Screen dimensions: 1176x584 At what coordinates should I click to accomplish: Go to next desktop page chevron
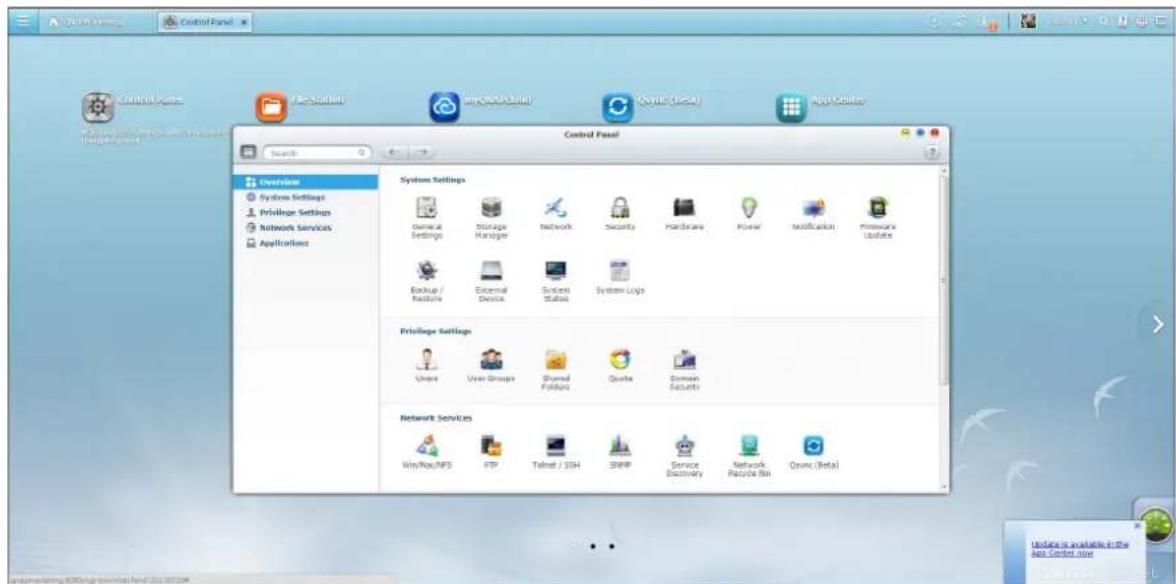point(1158,324)
